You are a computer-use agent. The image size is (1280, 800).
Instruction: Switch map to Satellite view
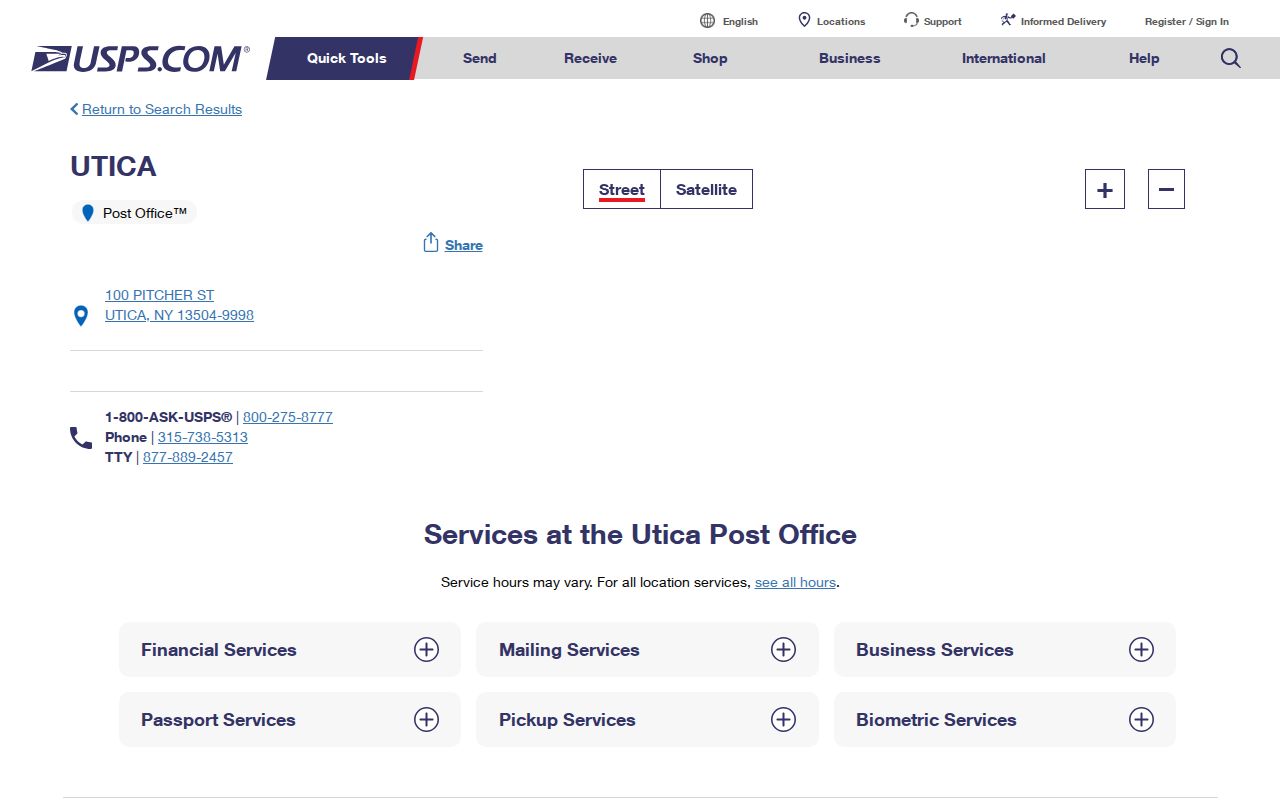706,189
